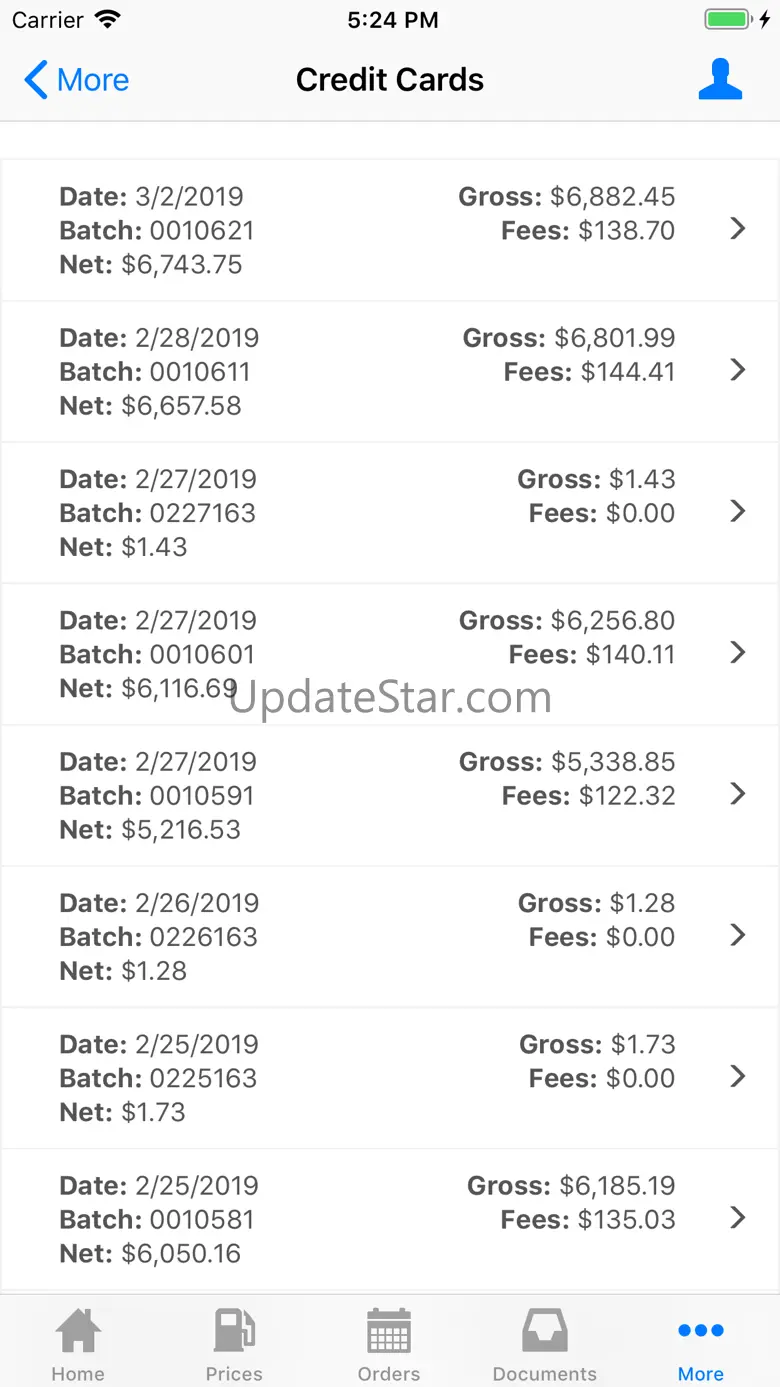Expand batch 0010611 with chevron arrow

click(x=738, y=370)
